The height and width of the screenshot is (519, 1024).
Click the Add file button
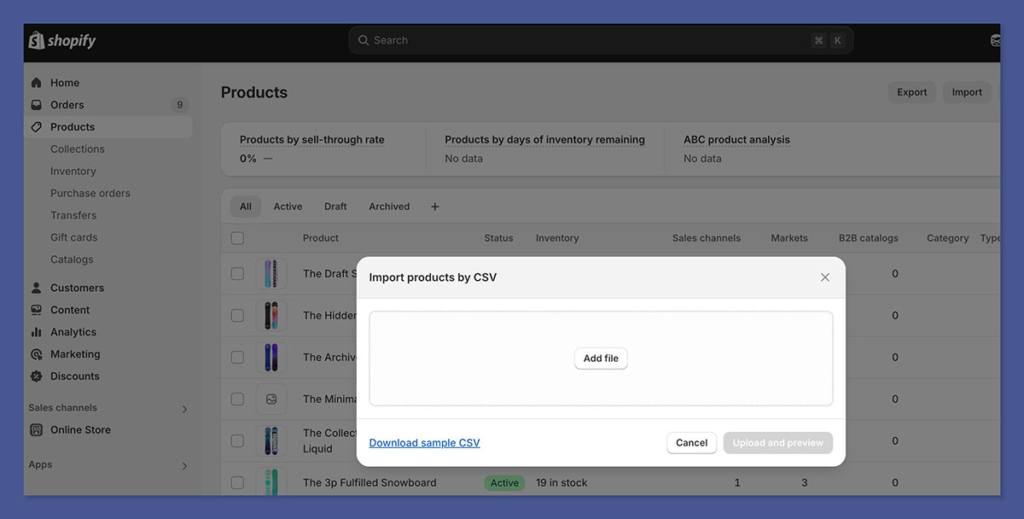click(x=601, y=358)
